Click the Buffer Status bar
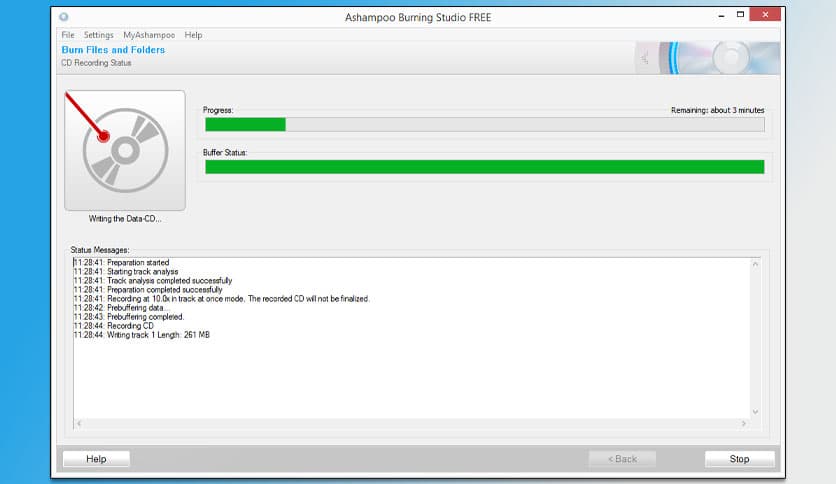Image resolution: width=836 pixels, height=484 pixels. pyautogui.click(x=485, y=167)
